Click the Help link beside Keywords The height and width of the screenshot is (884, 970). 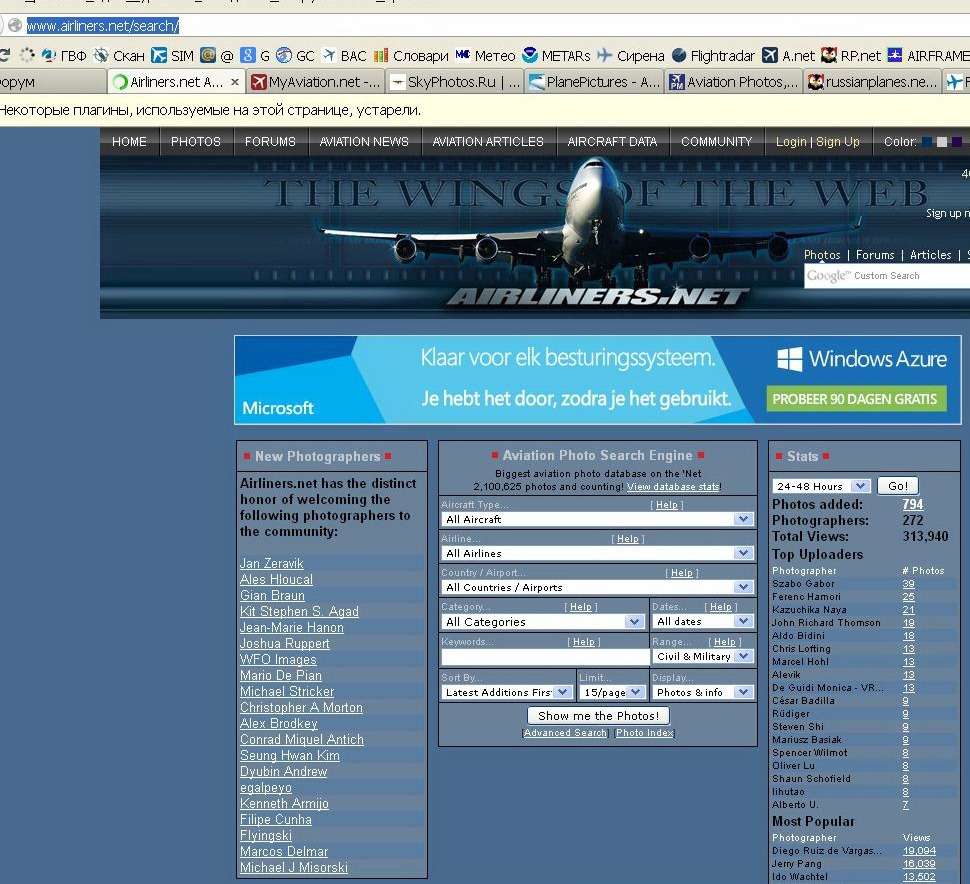pos(583,642)
